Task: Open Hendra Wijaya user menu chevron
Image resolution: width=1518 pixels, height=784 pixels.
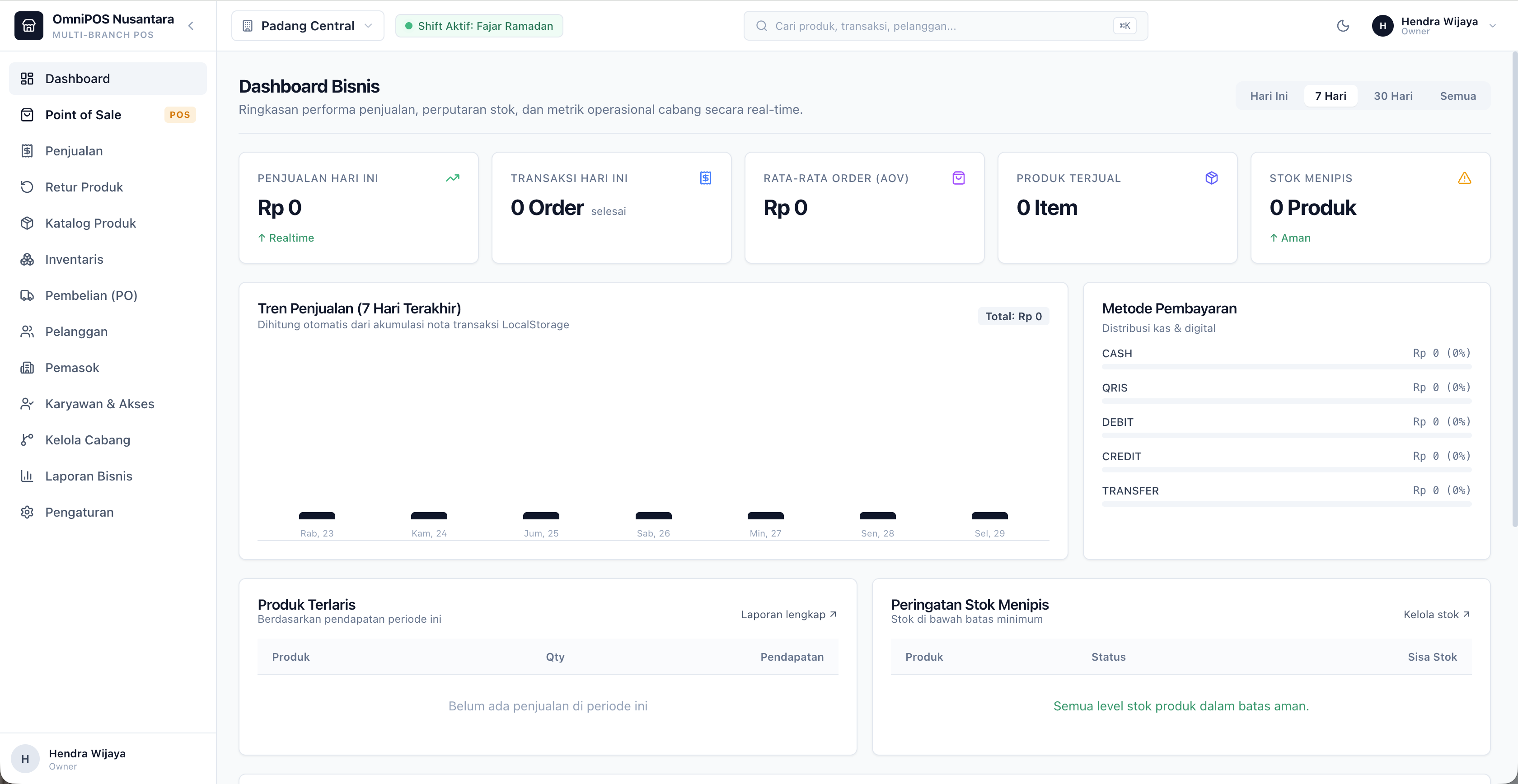Action: [x=1493, y=26]
